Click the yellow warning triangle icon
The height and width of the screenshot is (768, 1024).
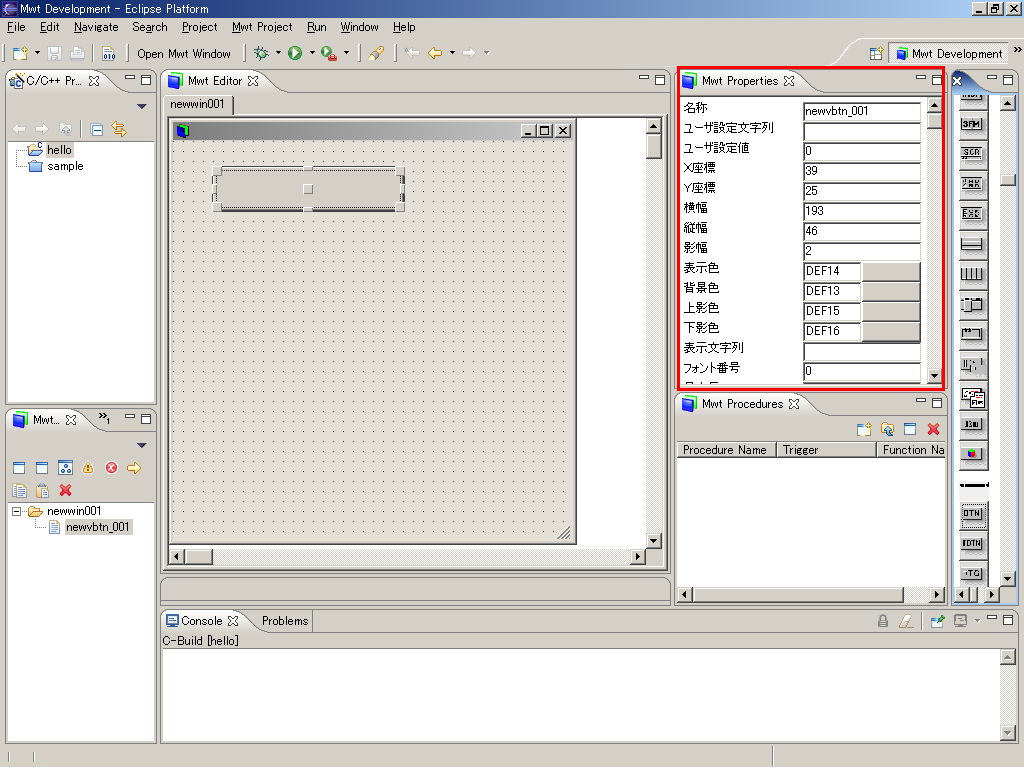tap(88, 468)
